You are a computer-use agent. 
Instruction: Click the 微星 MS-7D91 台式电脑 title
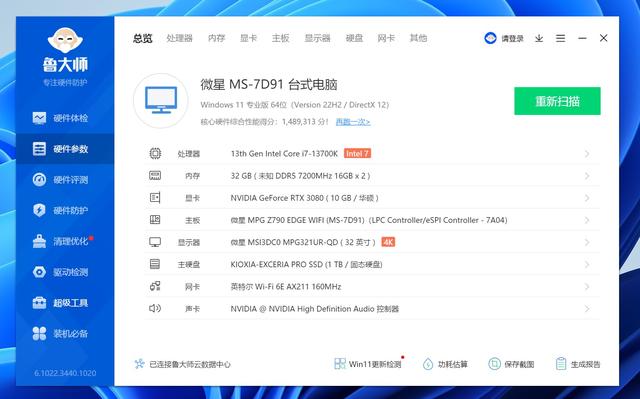point(269,84)
